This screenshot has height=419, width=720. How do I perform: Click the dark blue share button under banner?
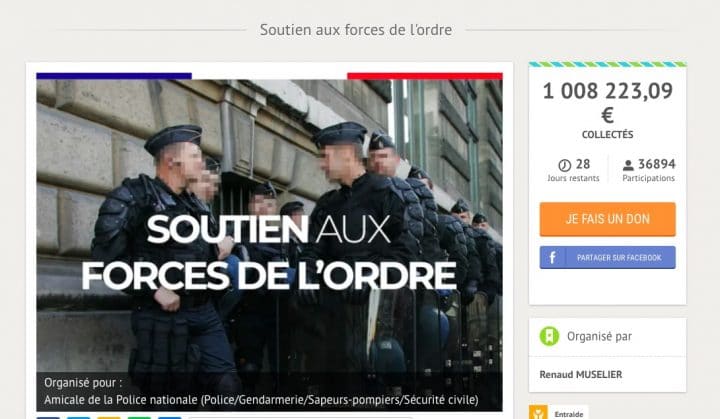click(x=48, y=418)
